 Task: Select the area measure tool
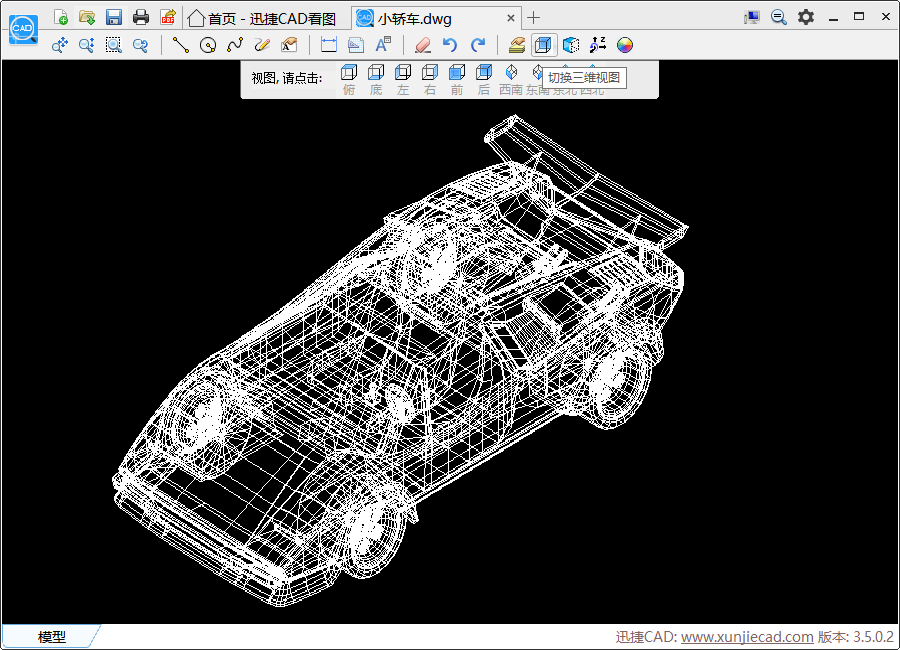click(356, 45)
